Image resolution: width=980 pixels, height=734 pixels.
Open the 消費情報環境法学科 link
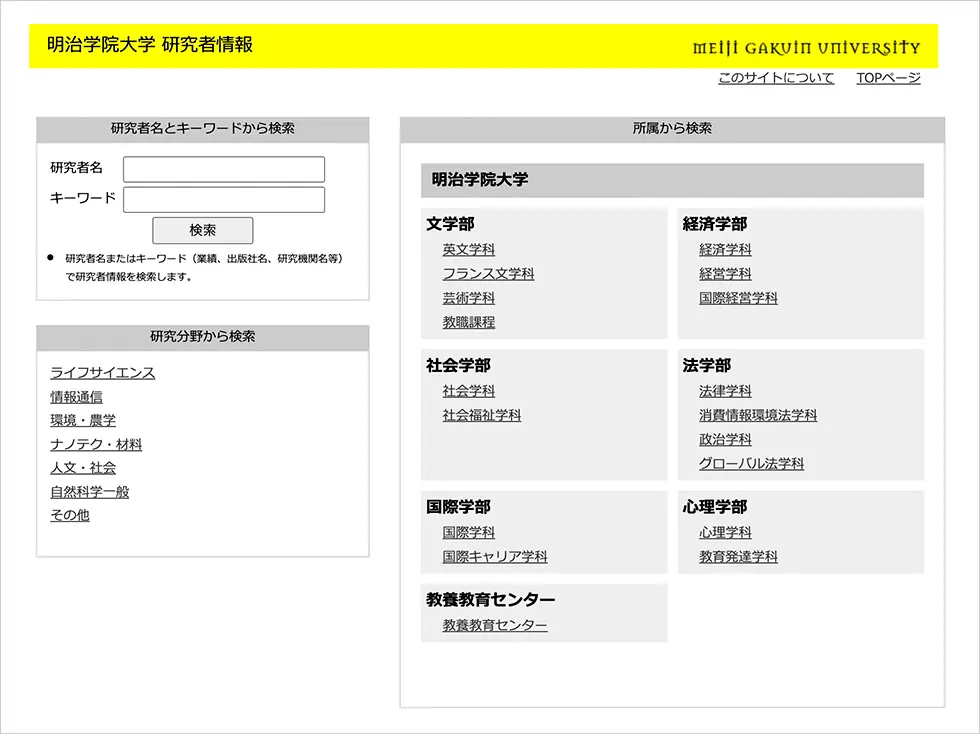758,415
